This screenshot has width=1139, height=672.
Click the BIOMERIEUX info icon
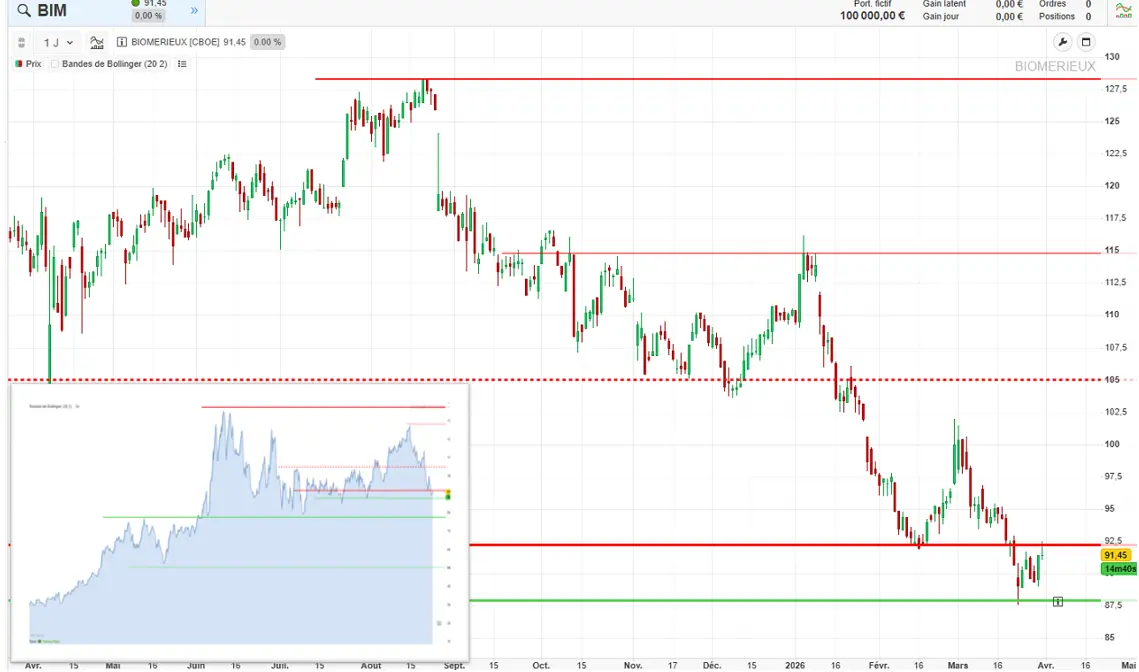click(122, 43)
